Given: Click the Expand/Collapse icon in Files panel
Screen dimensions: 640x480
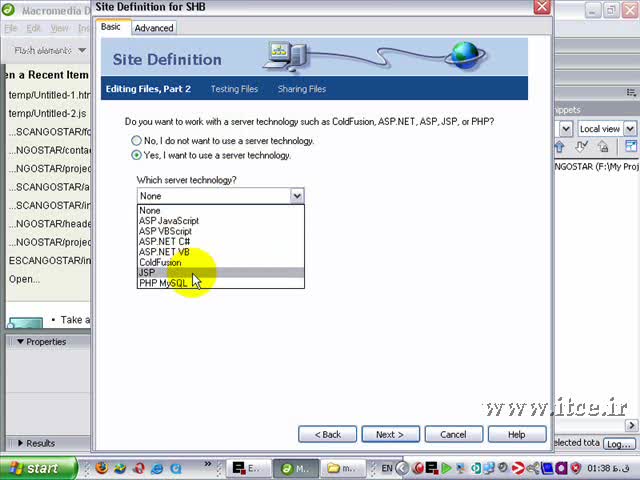Looking at the screenshot, I should point(631,146).
